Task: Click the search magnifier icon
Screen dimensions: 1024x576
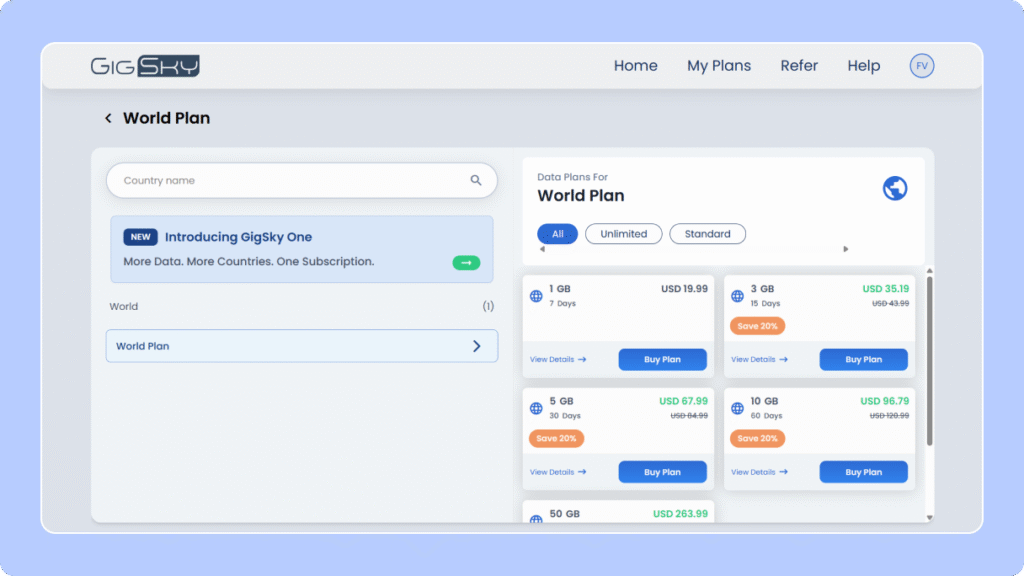Action: [476, 181]
